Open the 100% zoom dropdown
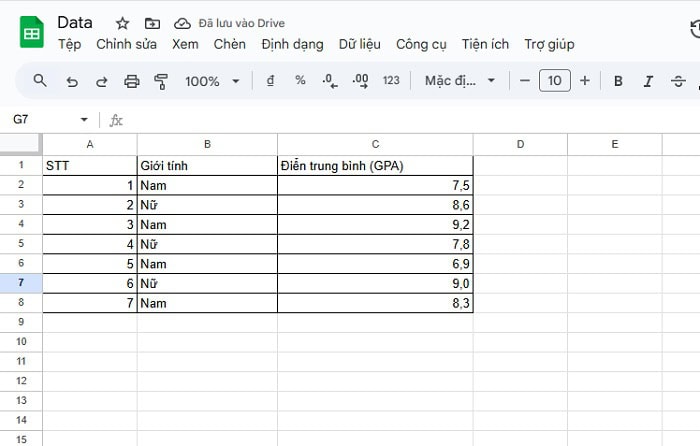Screen dimensions: 700x446 pos(212,81)
